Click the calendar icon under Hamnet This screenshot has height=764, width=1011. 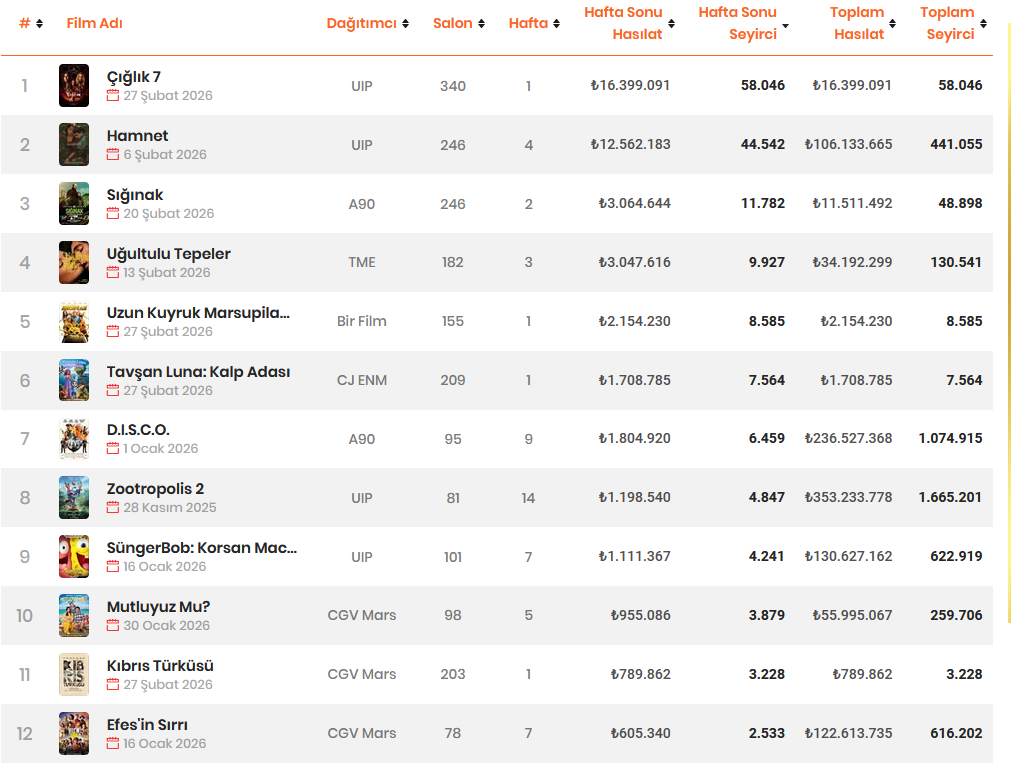coord(113,154)
